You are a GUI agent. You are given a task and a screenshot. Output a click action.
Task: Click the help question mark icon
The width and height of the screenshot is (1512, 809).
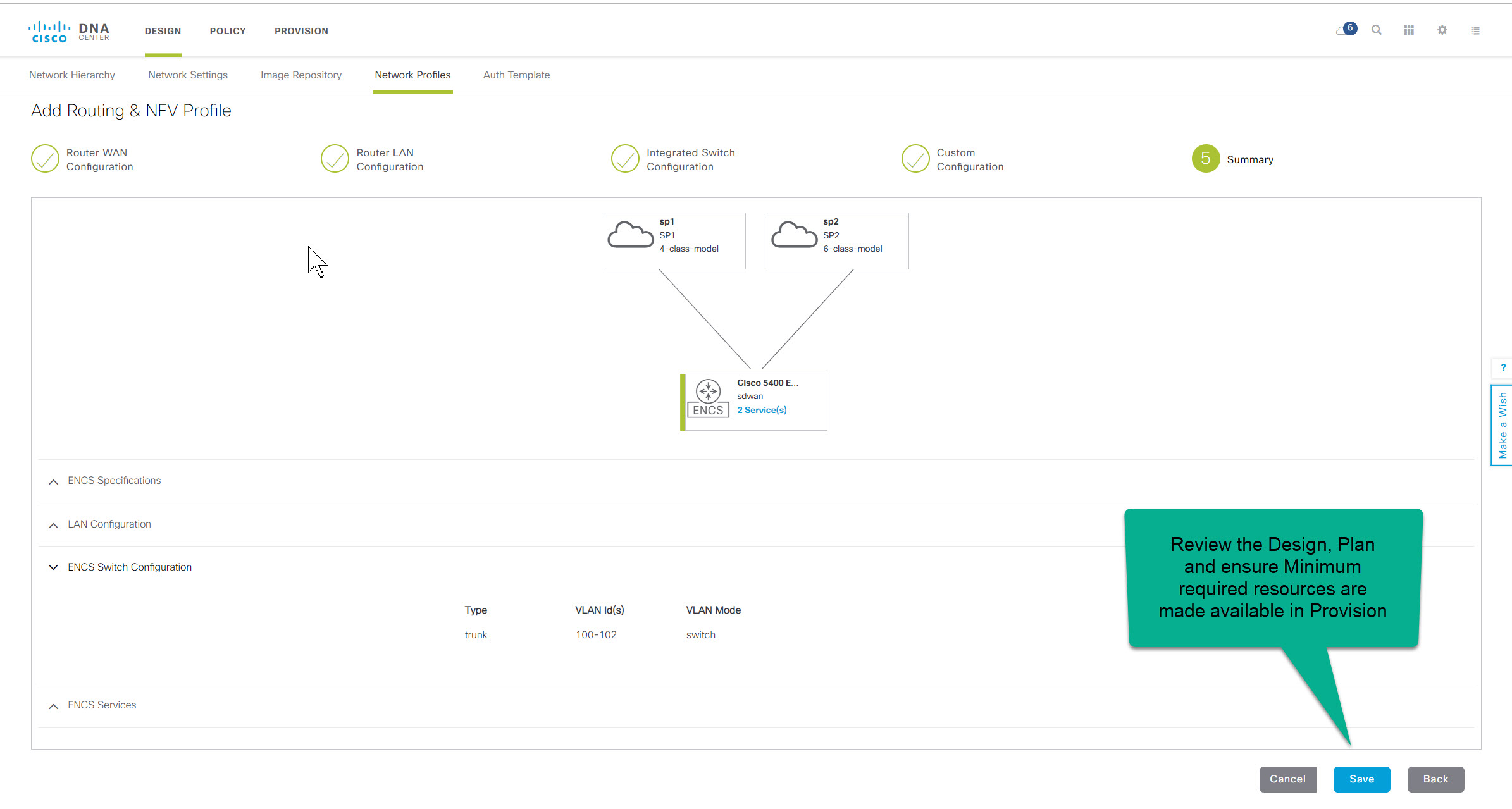1503,367
